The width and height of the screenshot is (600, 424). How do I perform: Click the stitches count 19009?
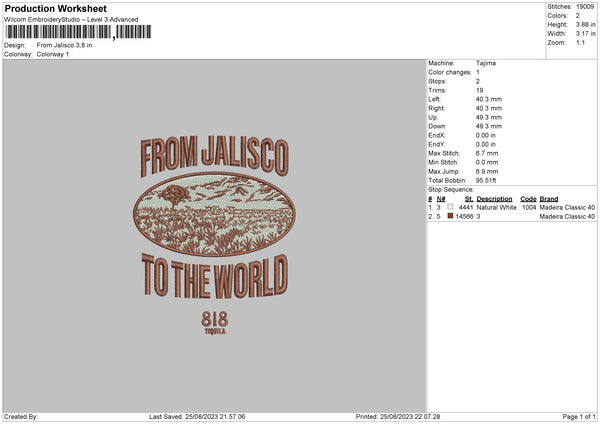[585, 7]
